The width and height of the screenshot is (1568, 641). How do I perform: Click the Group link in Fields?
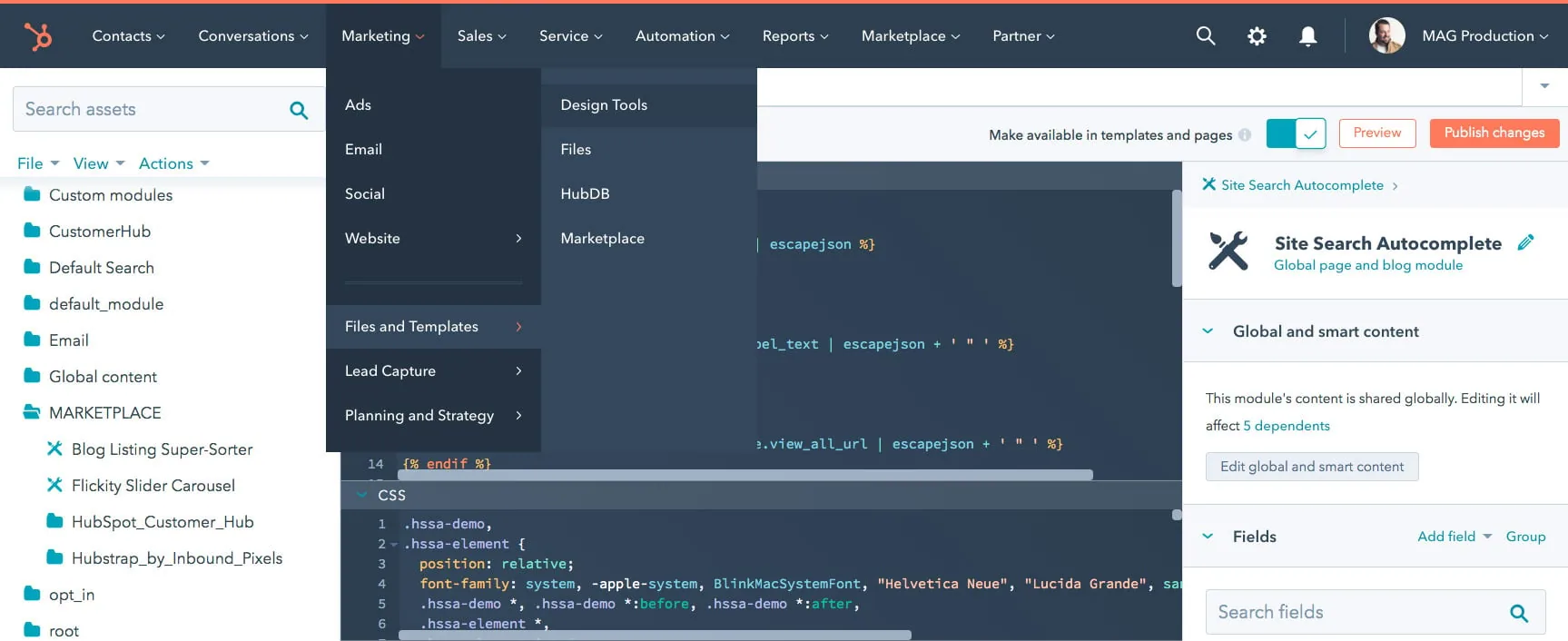pos(1525,537)
